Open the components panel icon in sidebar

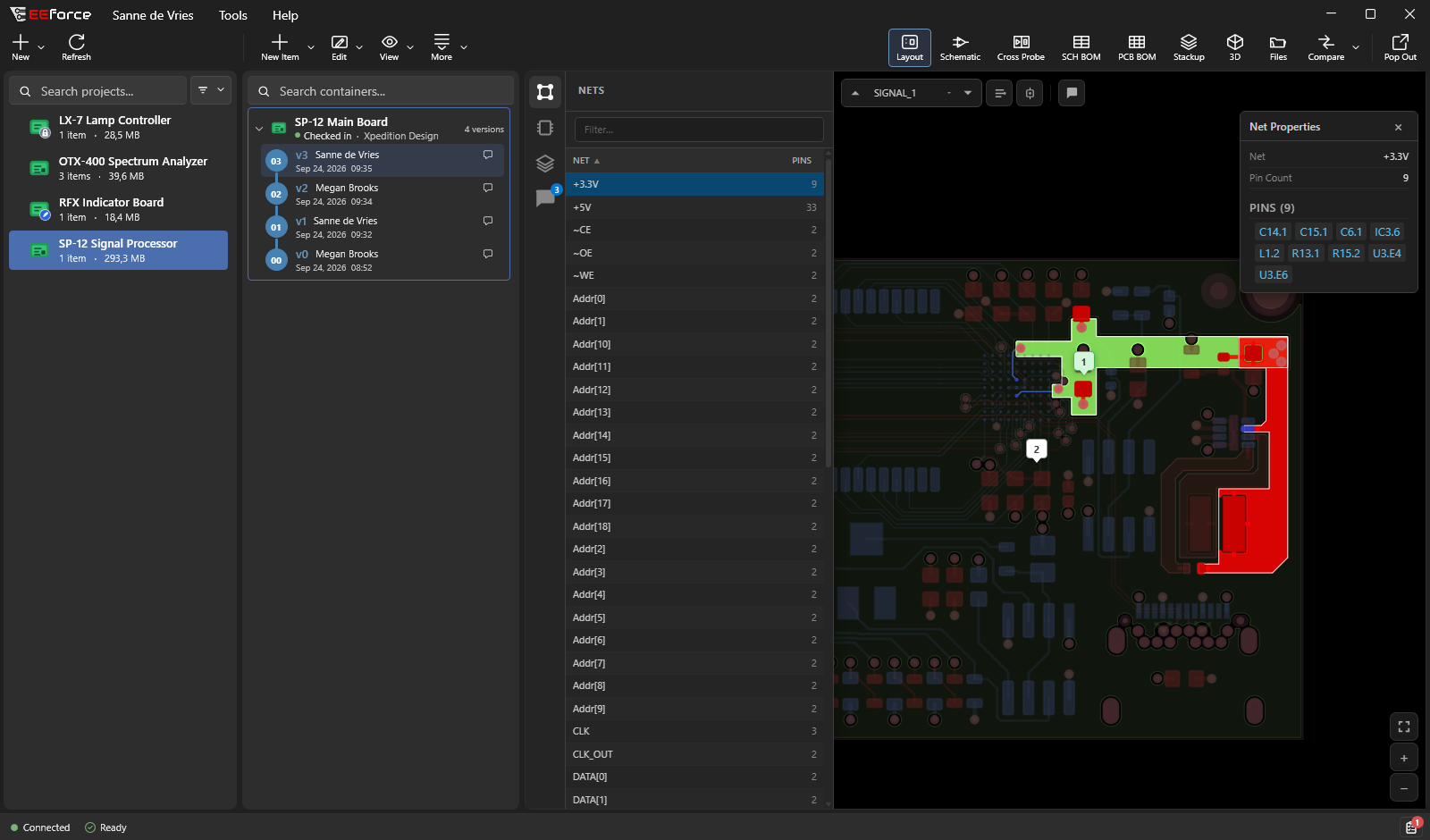click(x=545, y=128)
